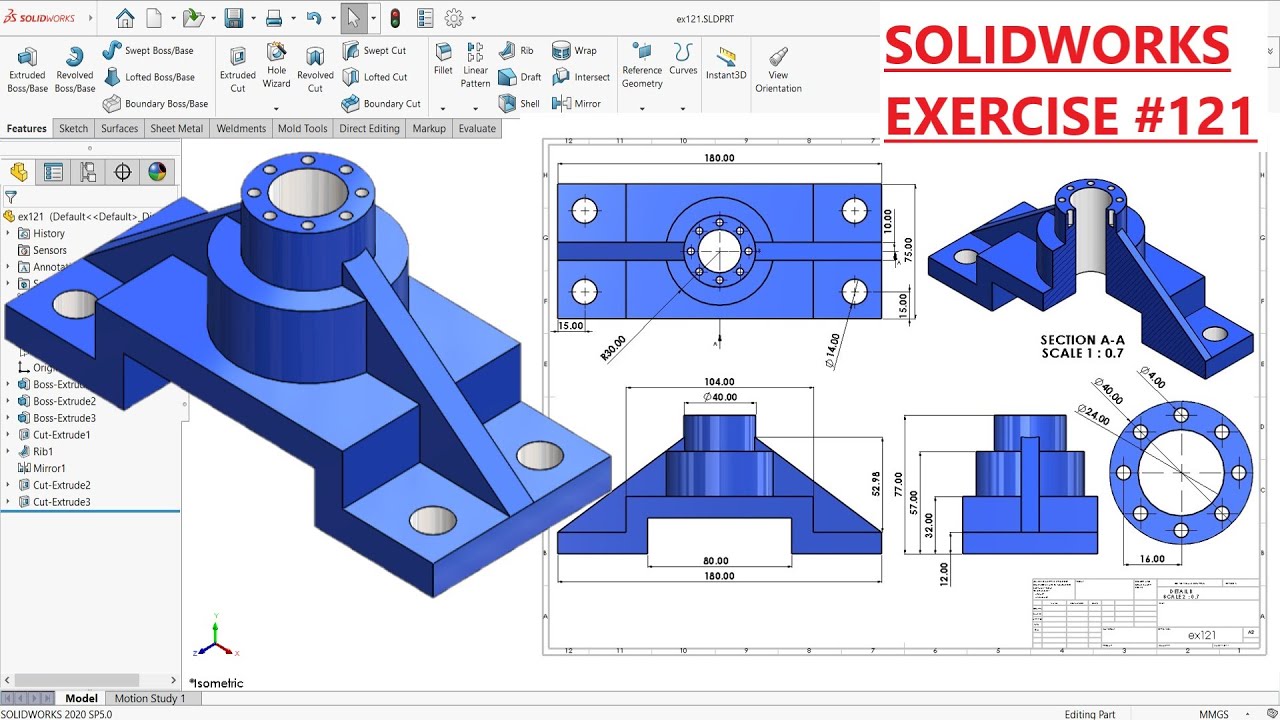Image resolution: width=1280 pixels, height=720 pixels.
Task: Create a new document with New icon
Action: (154, 18)
